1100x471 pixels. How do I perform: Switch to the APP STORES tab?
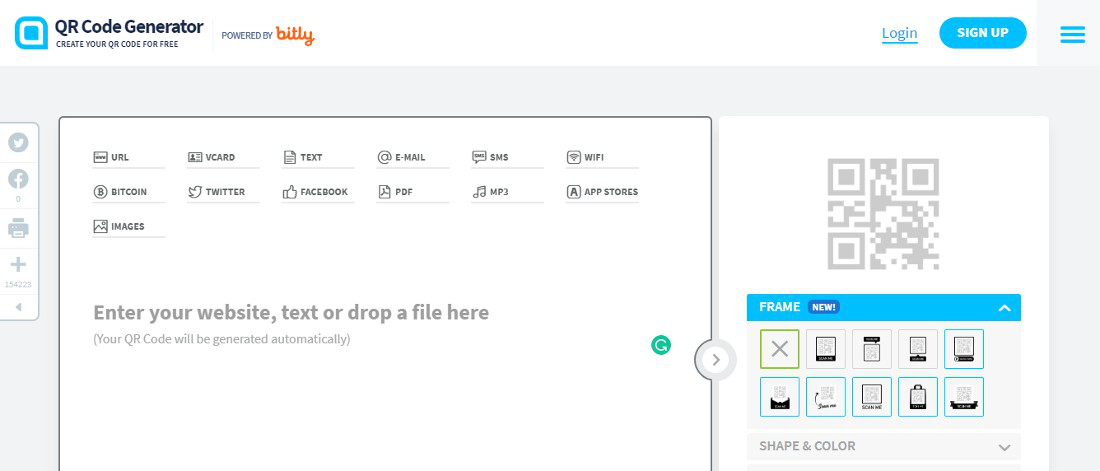click(x=602, y=192)
